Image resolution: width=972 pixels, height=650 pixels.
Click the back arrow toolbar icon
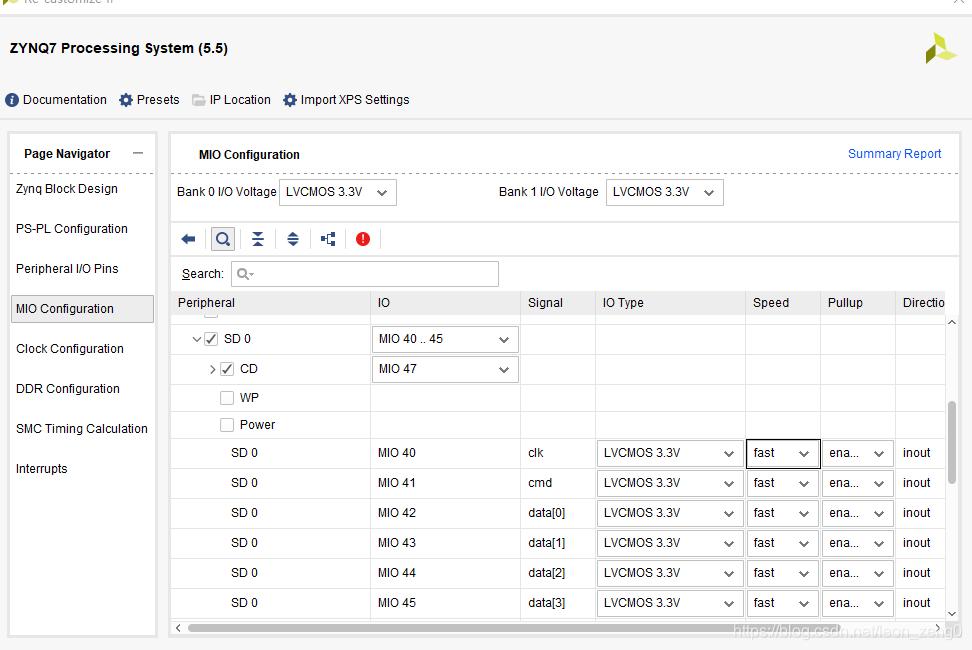[x=188, y=239]
